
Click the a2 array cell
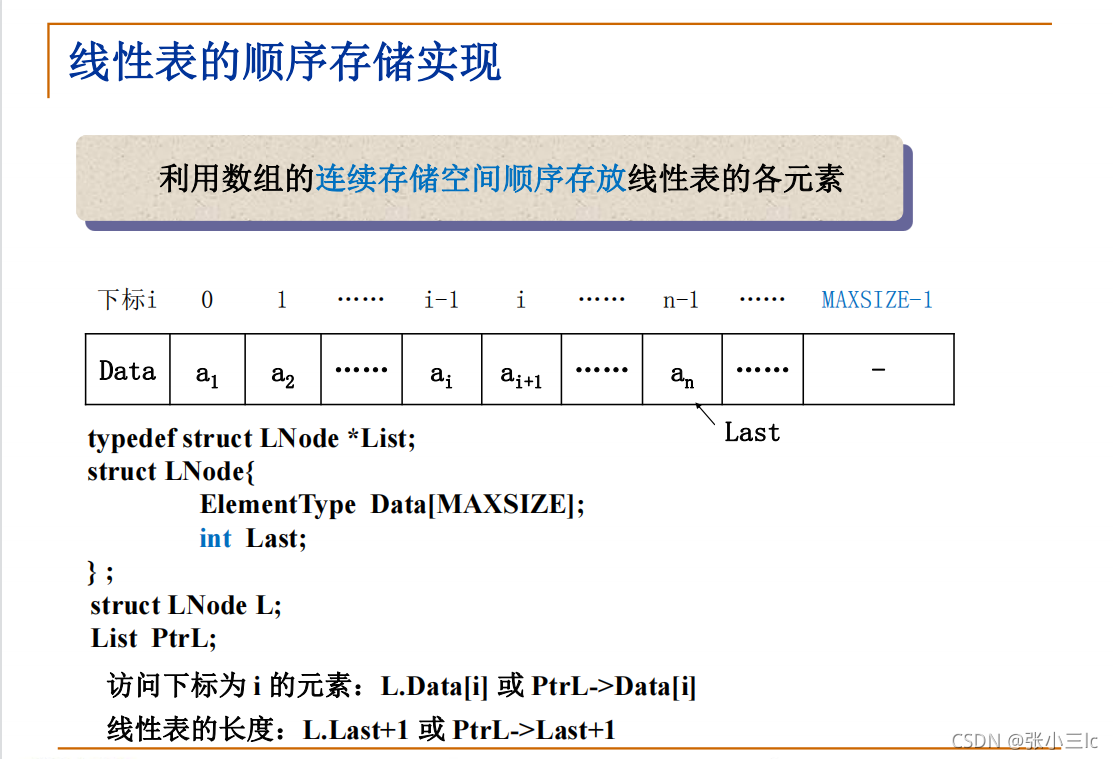[283, 370]
